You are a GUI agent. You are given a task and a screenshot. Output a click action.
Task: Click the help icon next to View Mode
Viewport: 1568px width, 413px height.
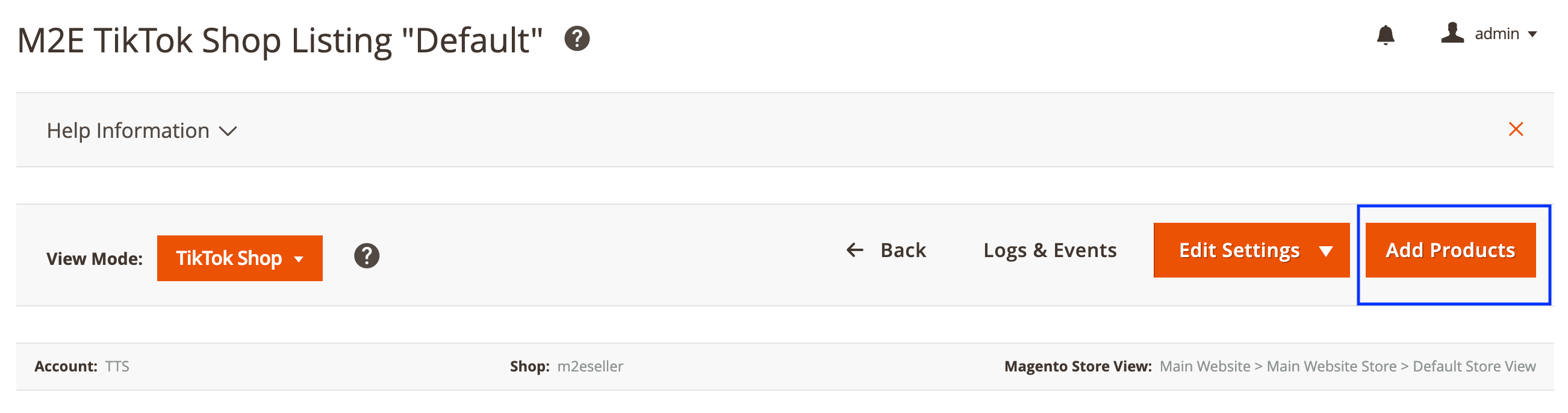click(x=367, y=256)
